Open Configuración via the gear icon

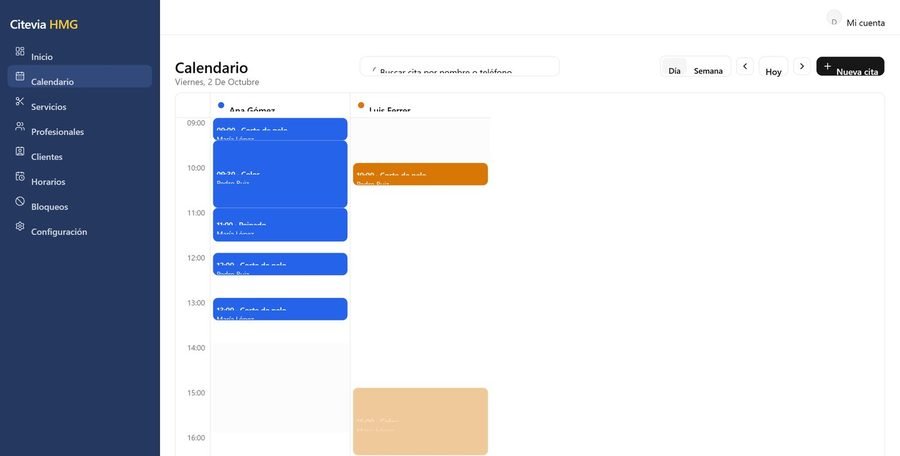click(x=20, y=226)
